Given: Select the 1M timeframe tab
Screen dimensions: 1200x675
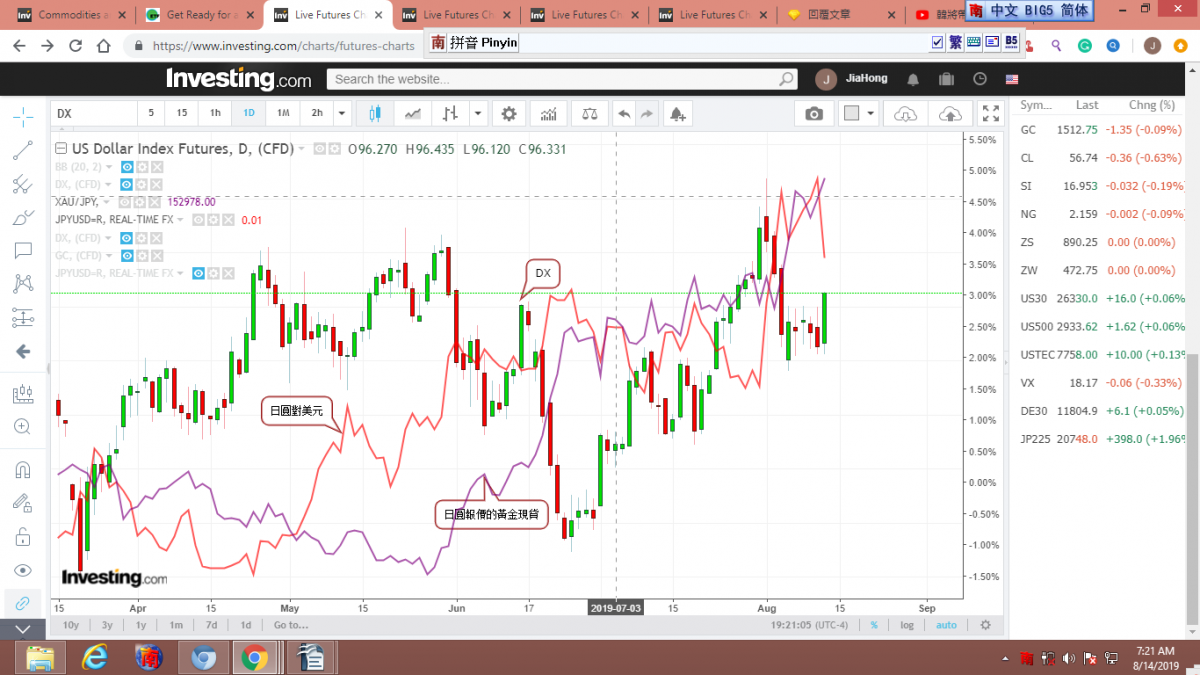Looking at the screenshot, I should [x=283, y=114].
